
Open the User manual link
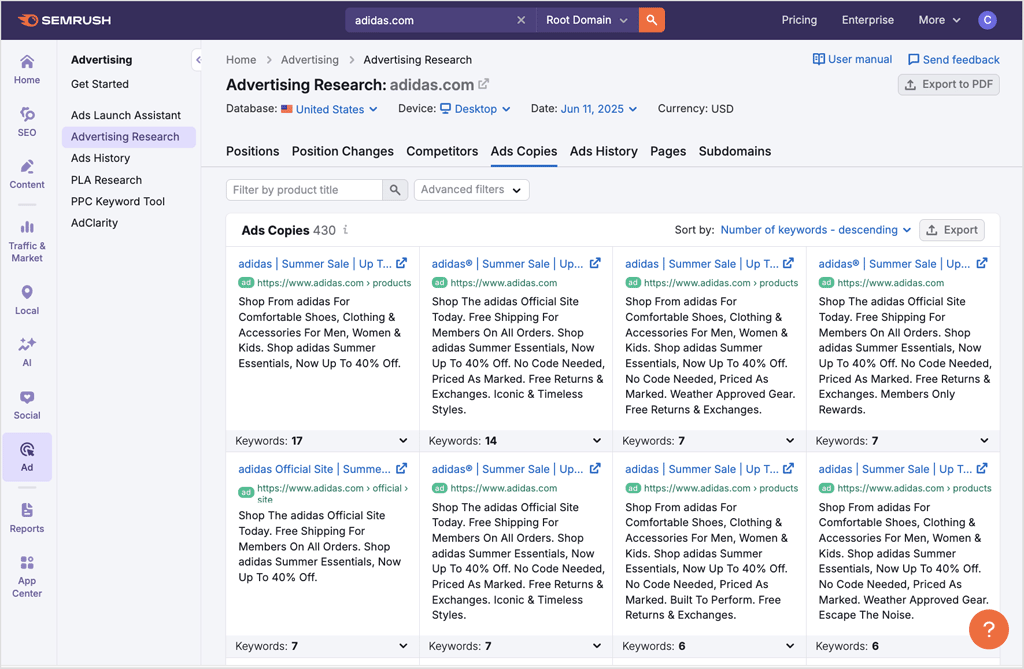coord(852,59)
